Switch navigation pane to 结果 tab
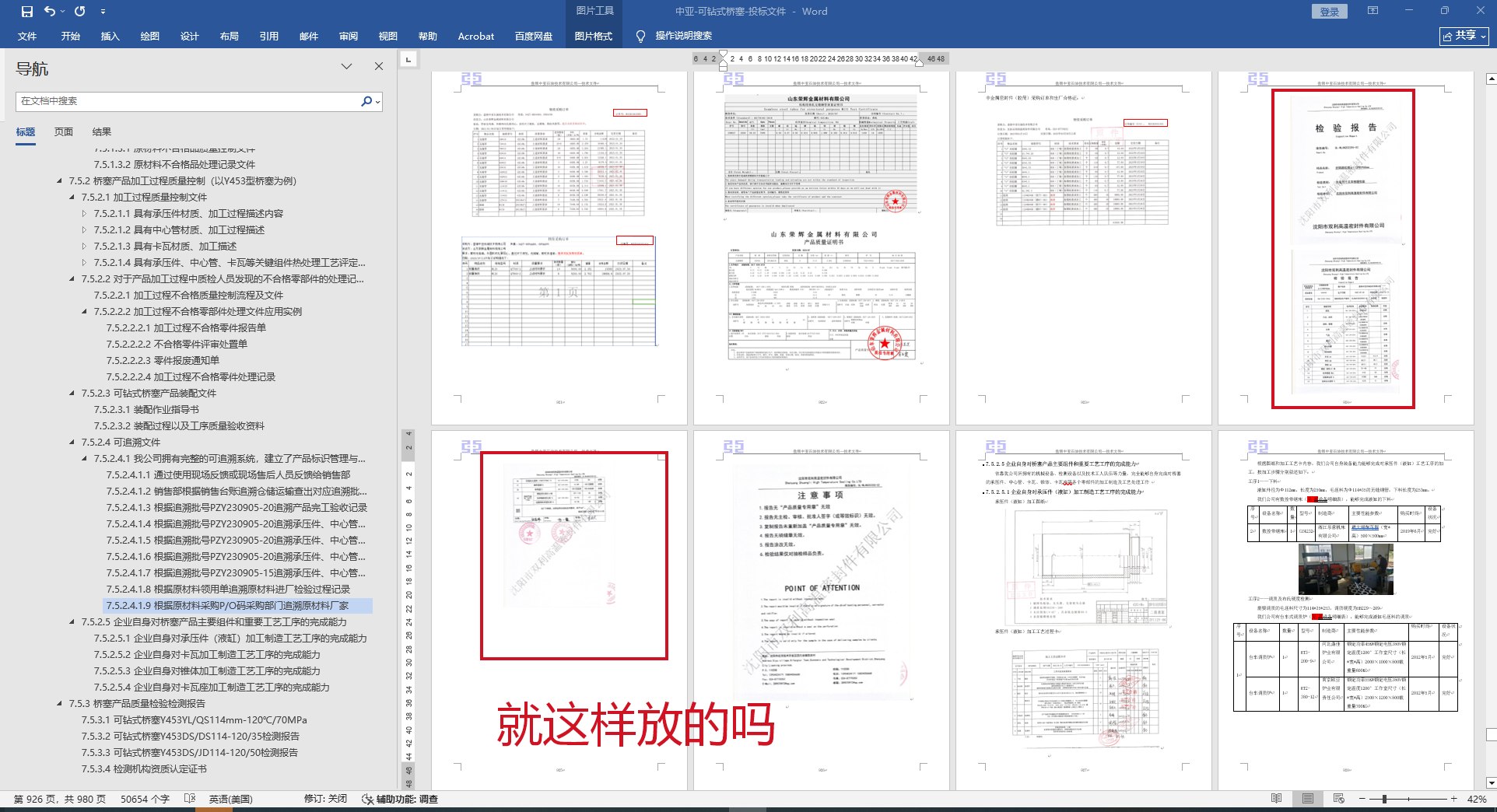This screenshot has height=812, width=1497. [x=102, y=132]
